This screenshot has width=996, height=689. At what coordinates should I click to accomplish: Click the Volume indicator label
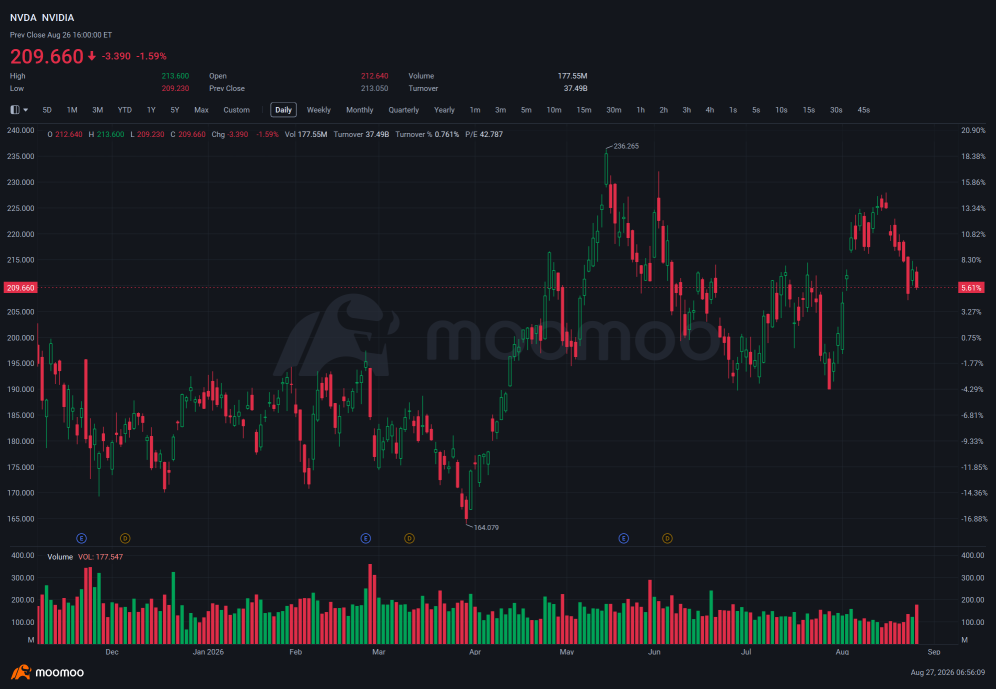pos(60,557)
